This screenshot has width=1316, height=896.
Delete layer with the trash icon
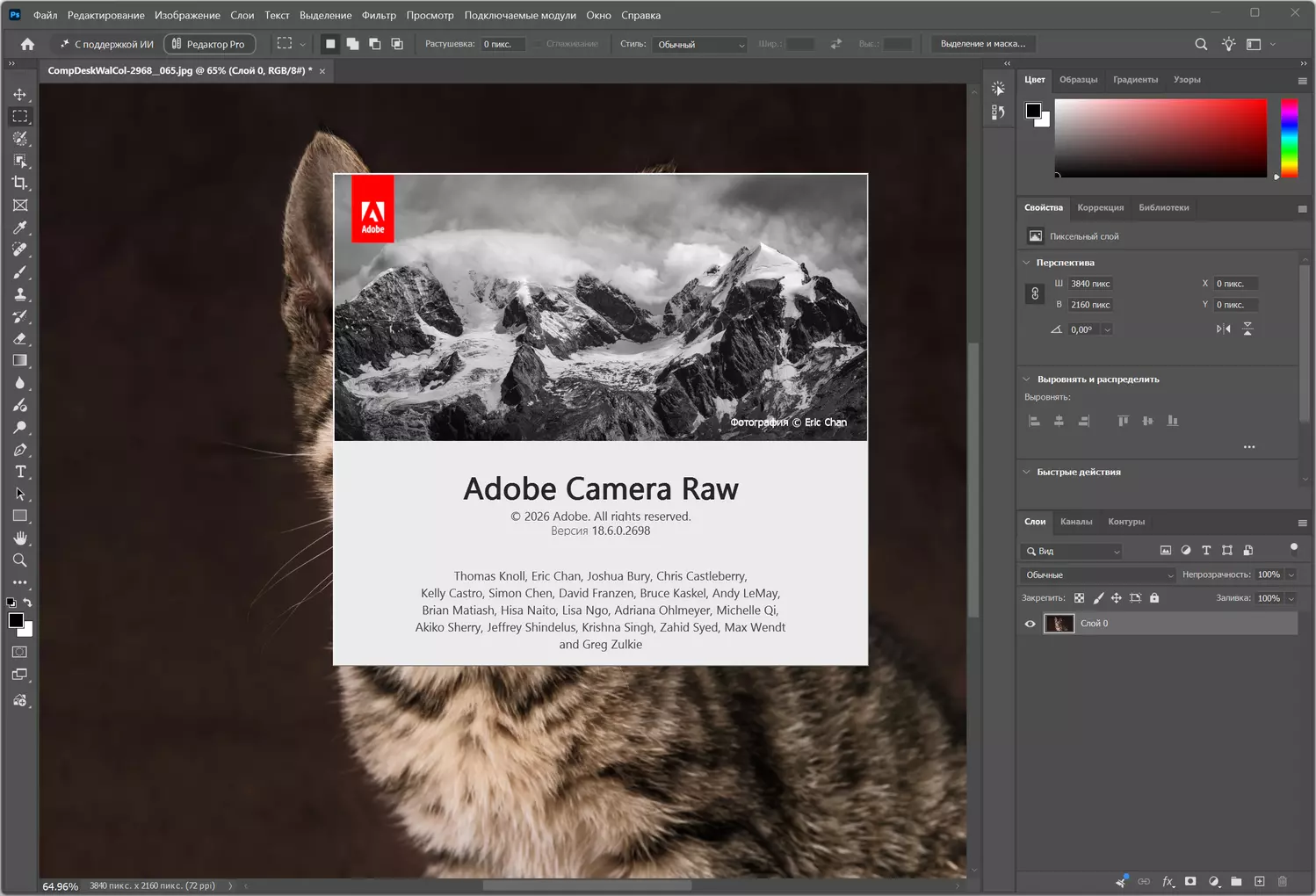(1282, 881)
